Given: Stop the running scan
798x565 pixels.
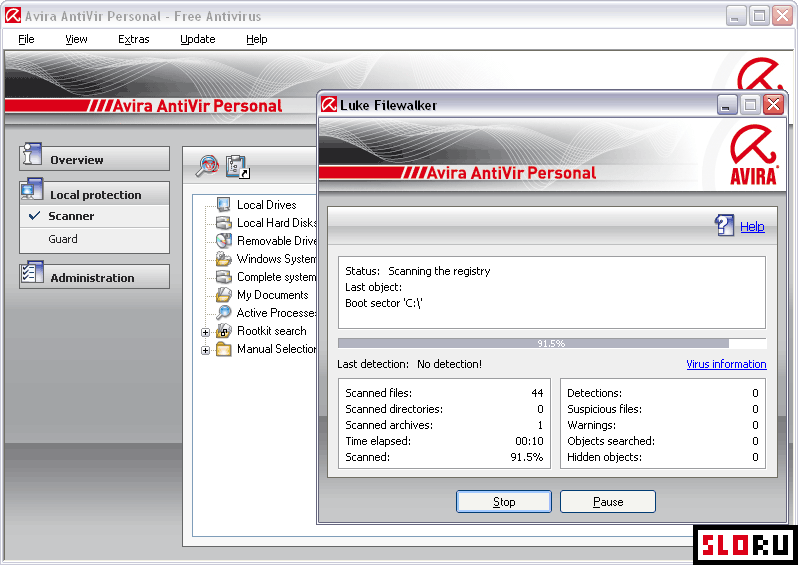Looking at the screenshot, I should pyautogui.click(x=504, y=502).
